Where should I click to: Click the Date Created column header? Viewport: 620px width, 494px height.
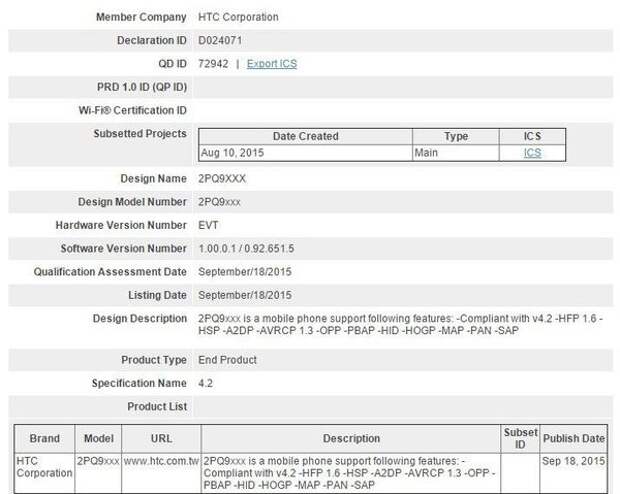(x=305, y=136)
